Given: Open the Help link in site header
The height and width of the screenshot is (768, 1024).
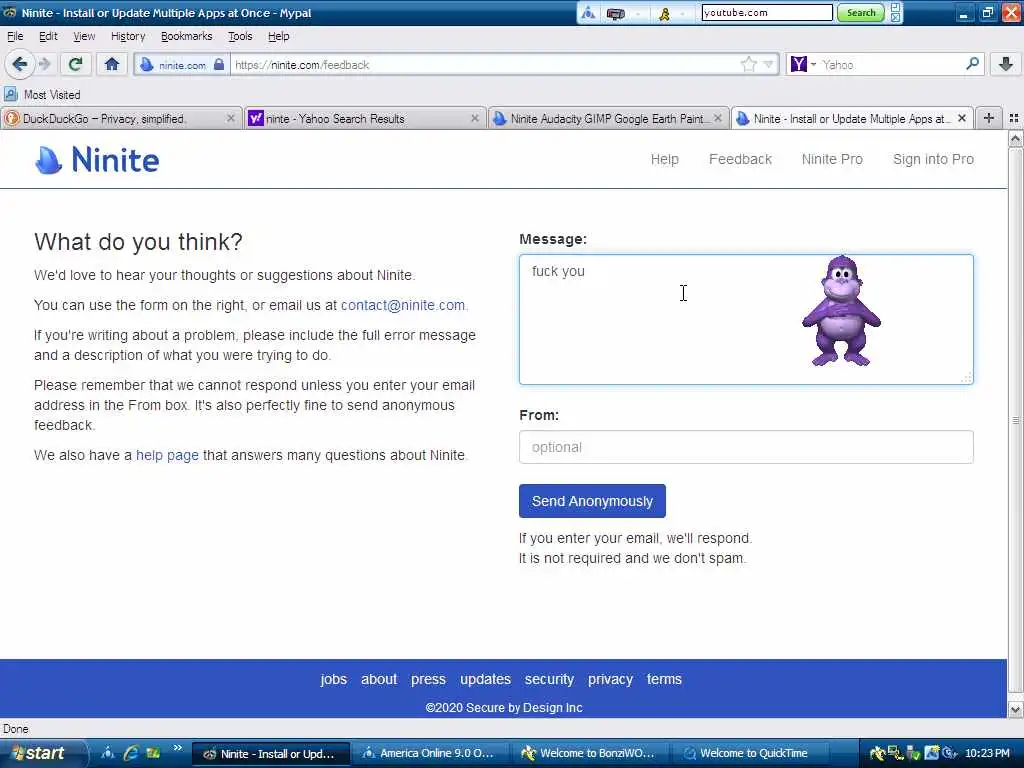Looking at the screenshot, I should coord(664,159).
